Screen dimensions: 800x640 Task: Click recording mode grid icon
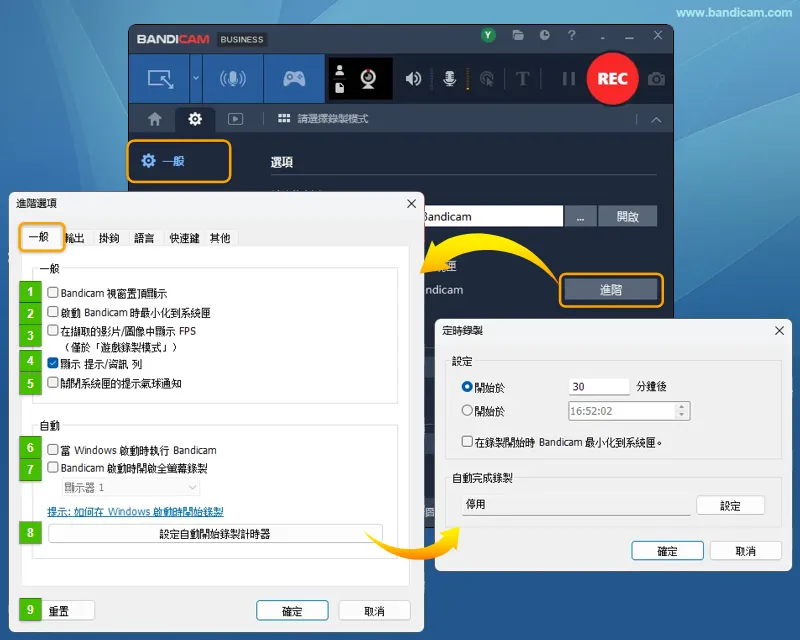click(x=284, y=118)
